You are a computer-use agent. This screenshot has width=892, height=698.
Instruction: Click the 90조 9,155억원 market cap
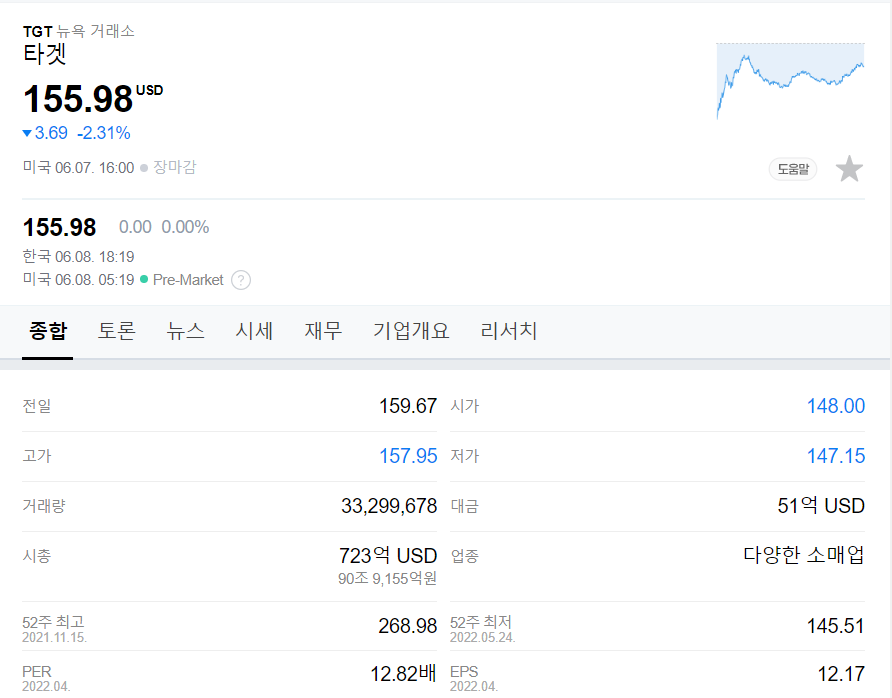(387, 579)
